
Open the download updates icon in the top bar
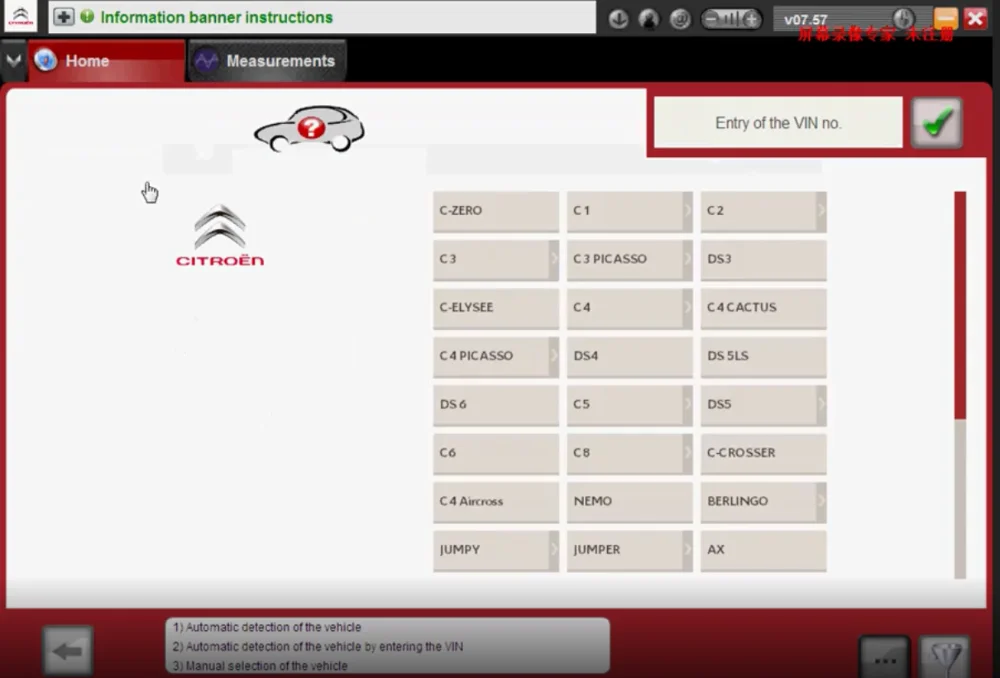[618, 19]
